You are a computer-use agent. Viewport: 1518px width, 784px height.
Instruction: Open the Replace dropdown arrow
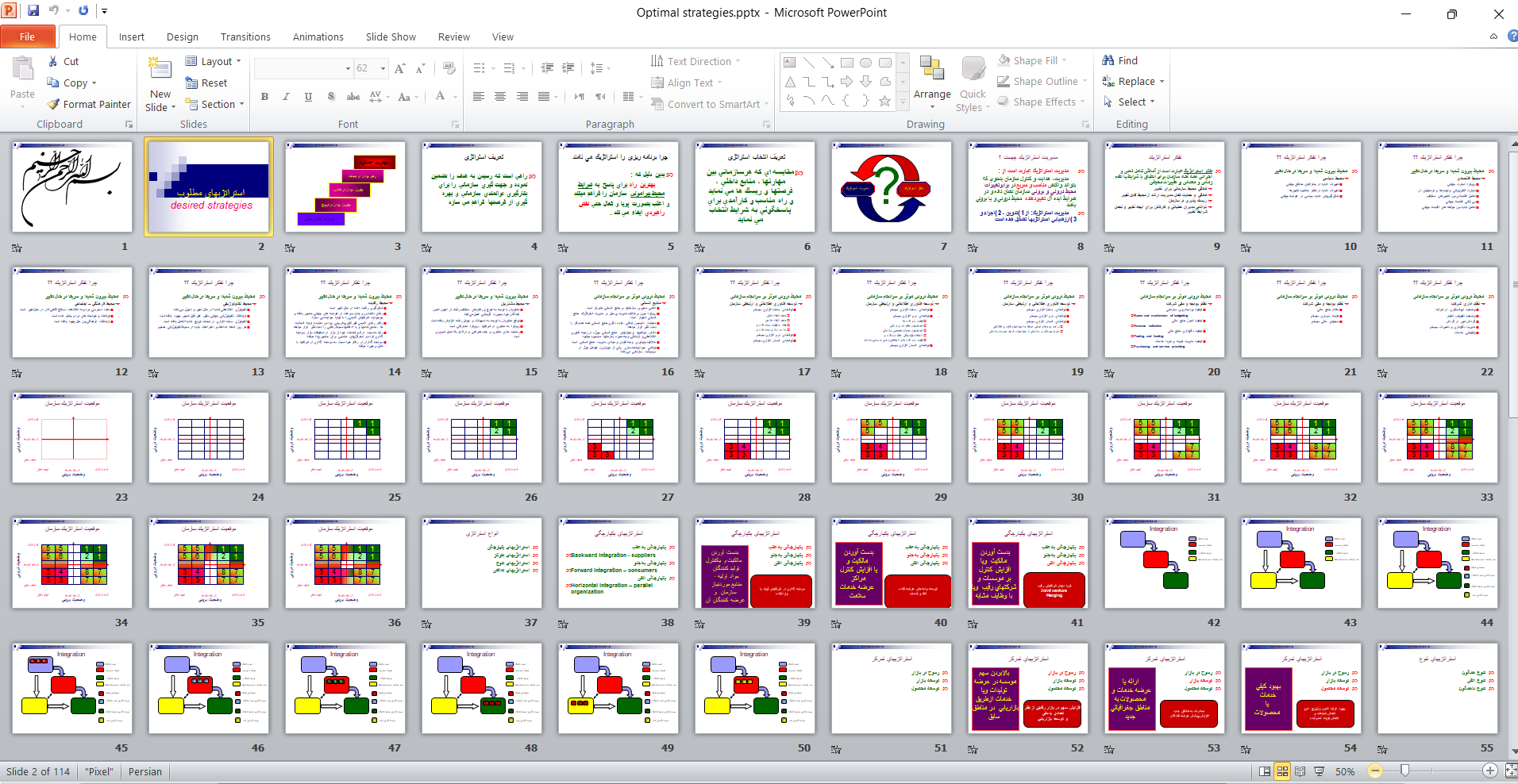(x=1162, y=82)
